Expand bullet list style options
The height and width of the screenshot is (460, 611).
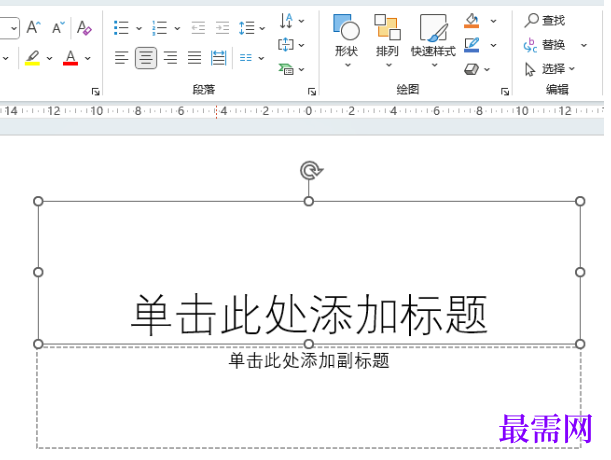[x=139, y=28]
